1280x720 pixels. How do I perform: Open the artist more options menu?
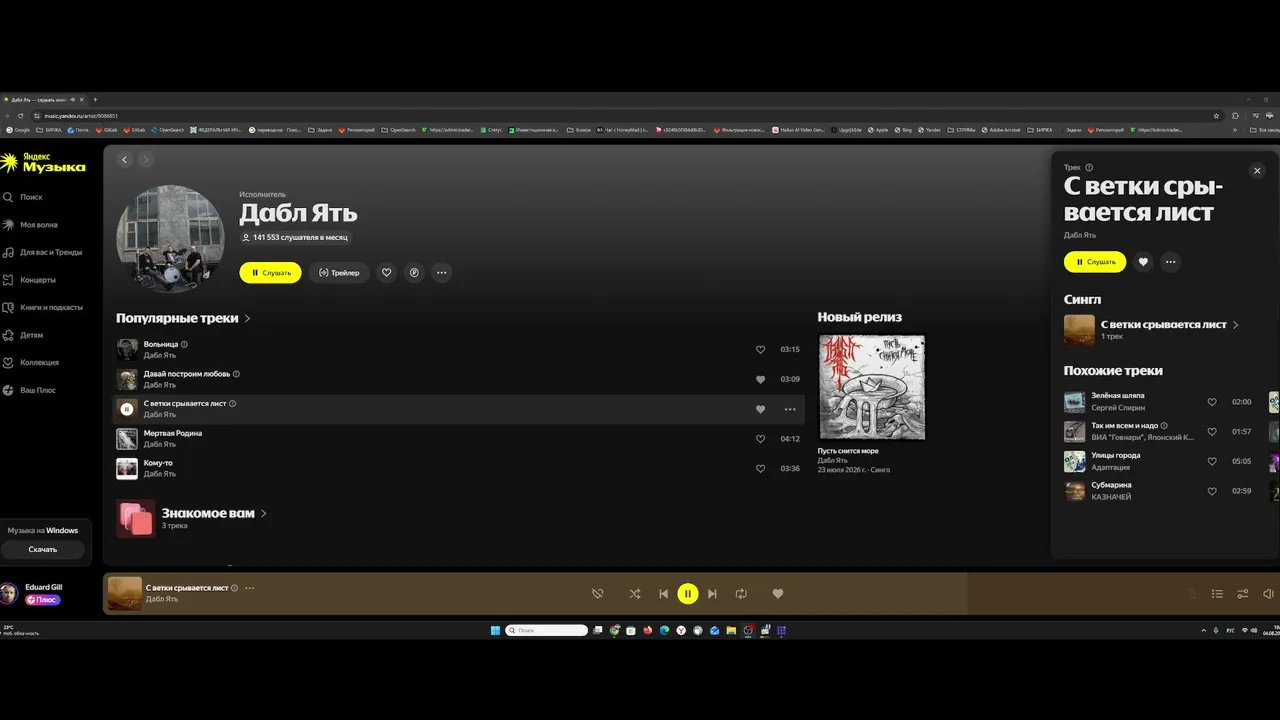(x=441, y=272)
